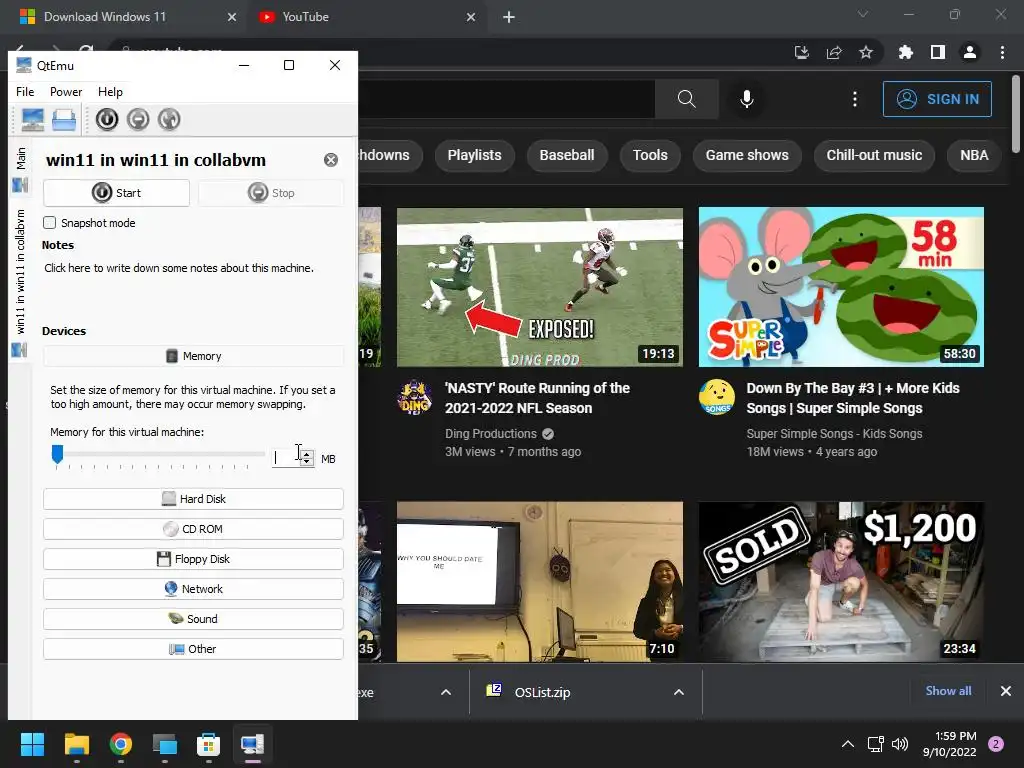
Task: Expand OSList.zip download options chevron
Action: [x=679, y=692]
